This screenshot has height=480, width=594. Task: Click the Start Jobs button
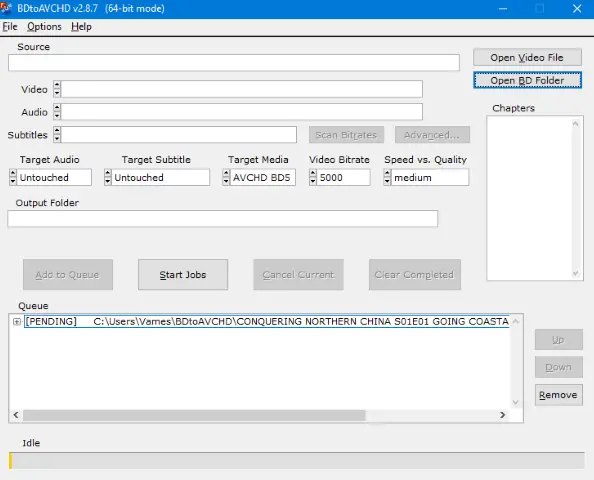183,275
